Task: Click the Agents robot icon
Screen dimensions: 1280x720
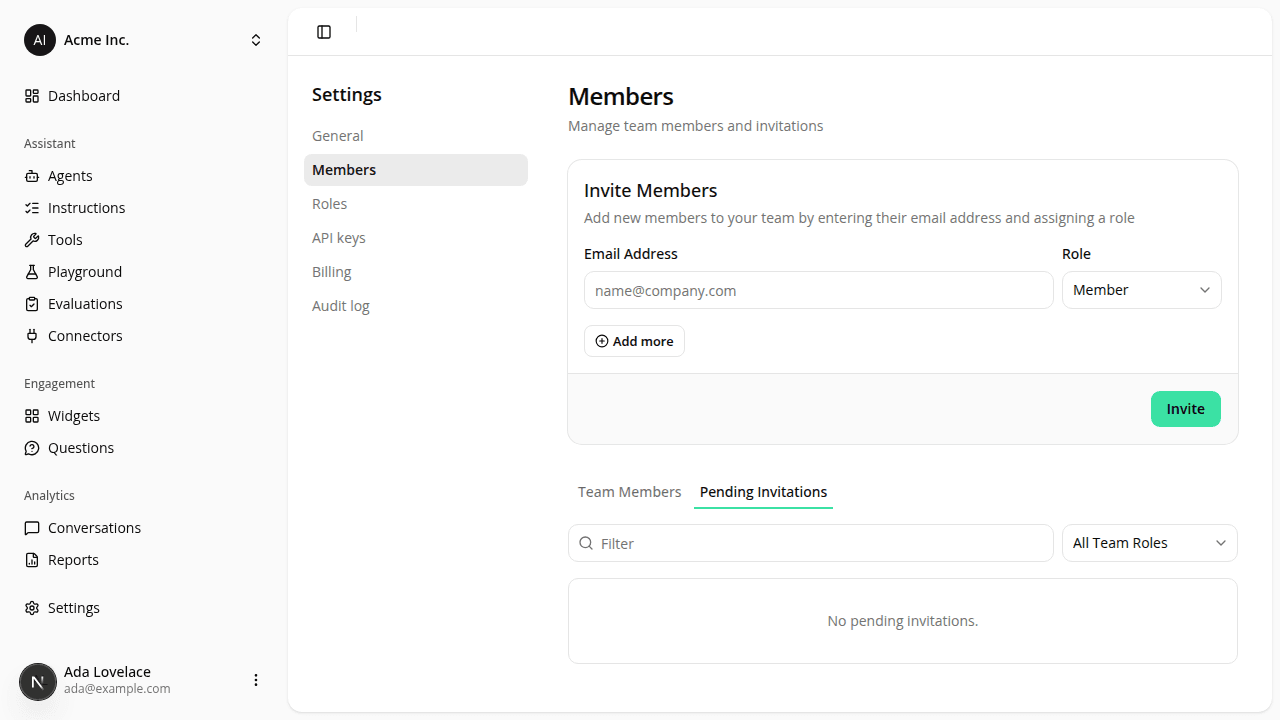Action: point(32,176)
